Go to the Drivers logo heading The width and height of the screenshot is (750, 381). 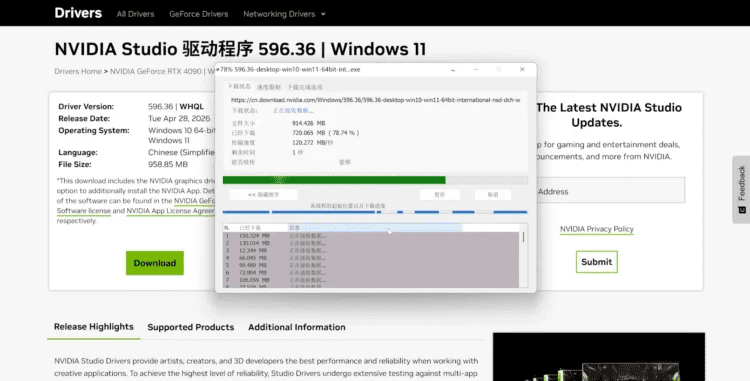78,13
